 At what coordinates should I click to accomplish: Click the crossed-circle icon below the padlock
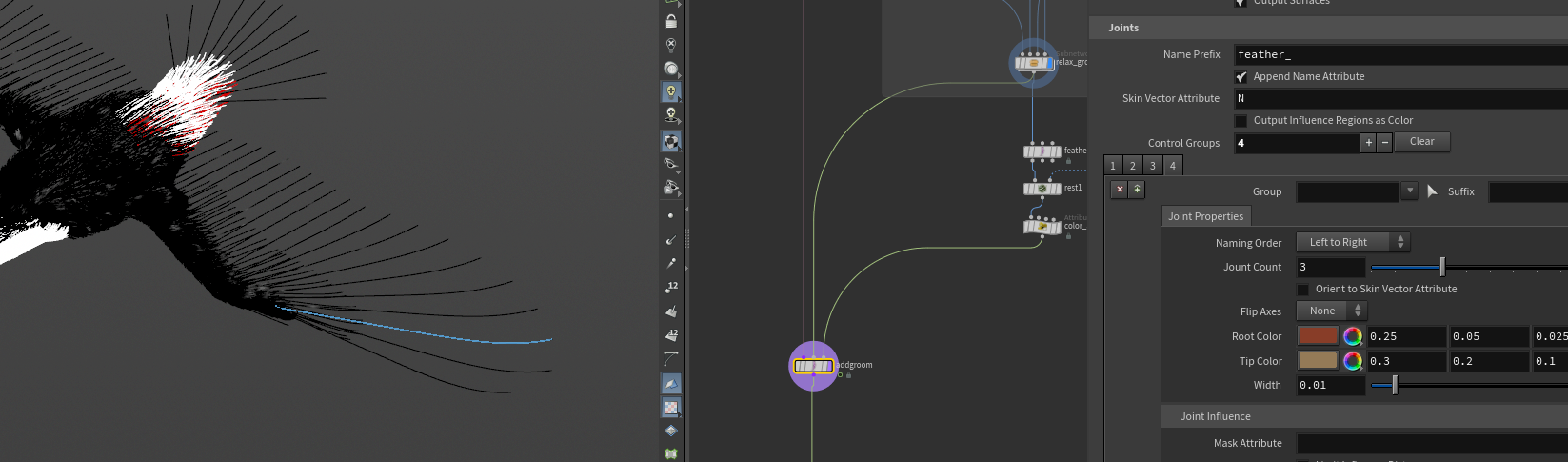[x=671, y=45]
